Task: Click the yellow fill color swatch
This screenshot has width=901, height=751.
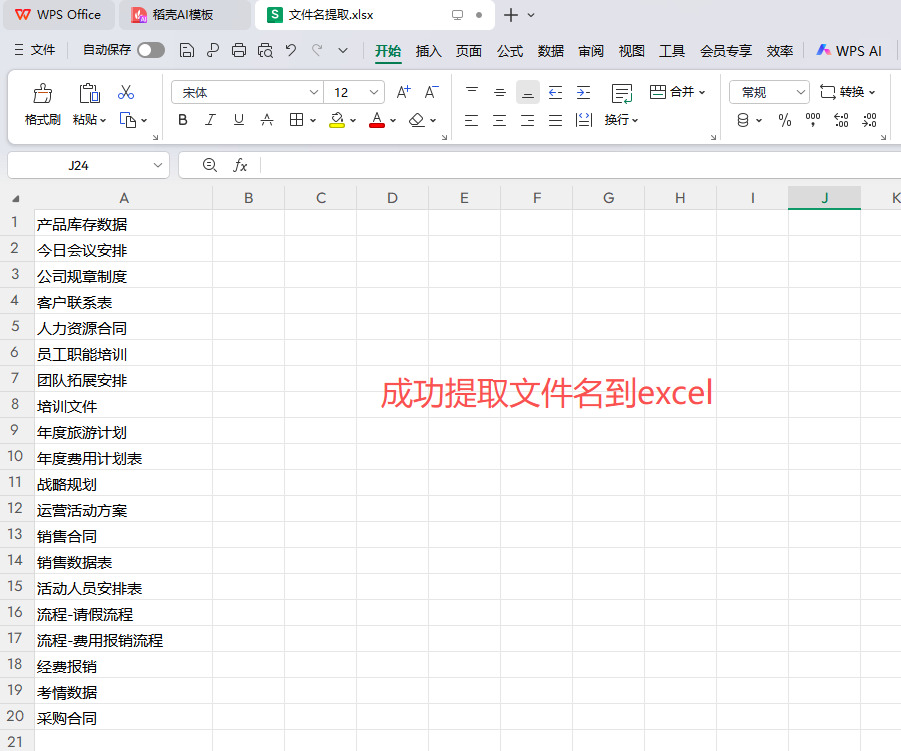Action: [337, 120]
